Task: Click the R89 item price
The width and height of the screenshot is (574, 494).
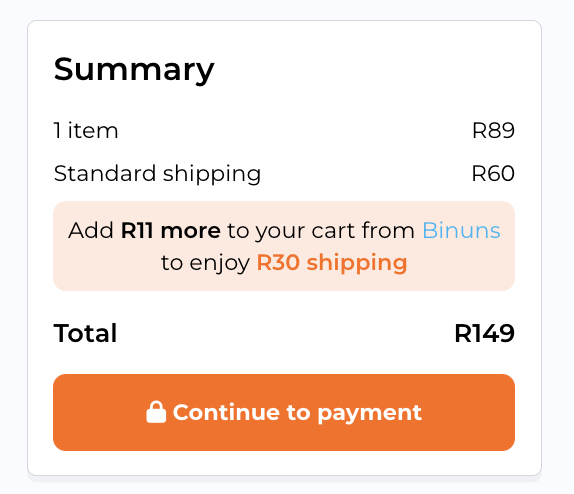Action: pos(493,130)
